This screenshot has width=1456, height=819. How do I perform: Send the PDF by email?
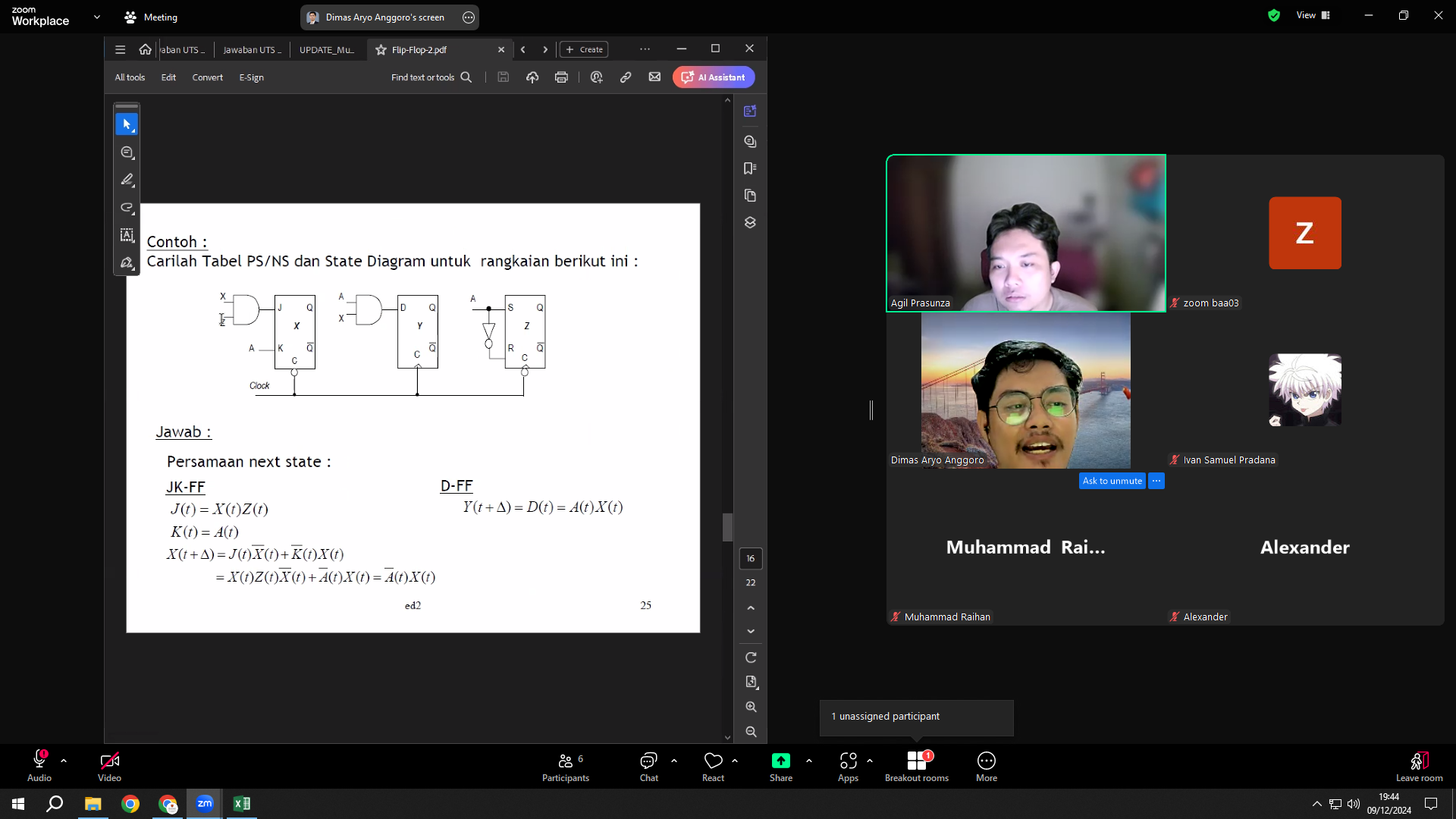point(654,77)
